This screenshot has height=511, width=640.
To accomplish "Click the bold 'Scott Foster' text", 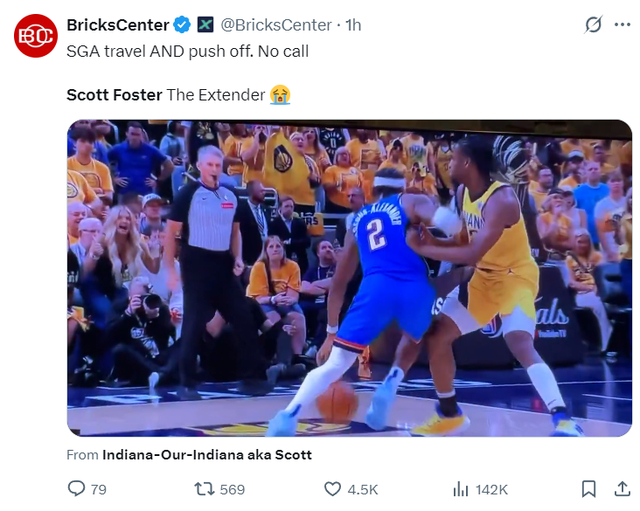I will click(x=113, y=95).
